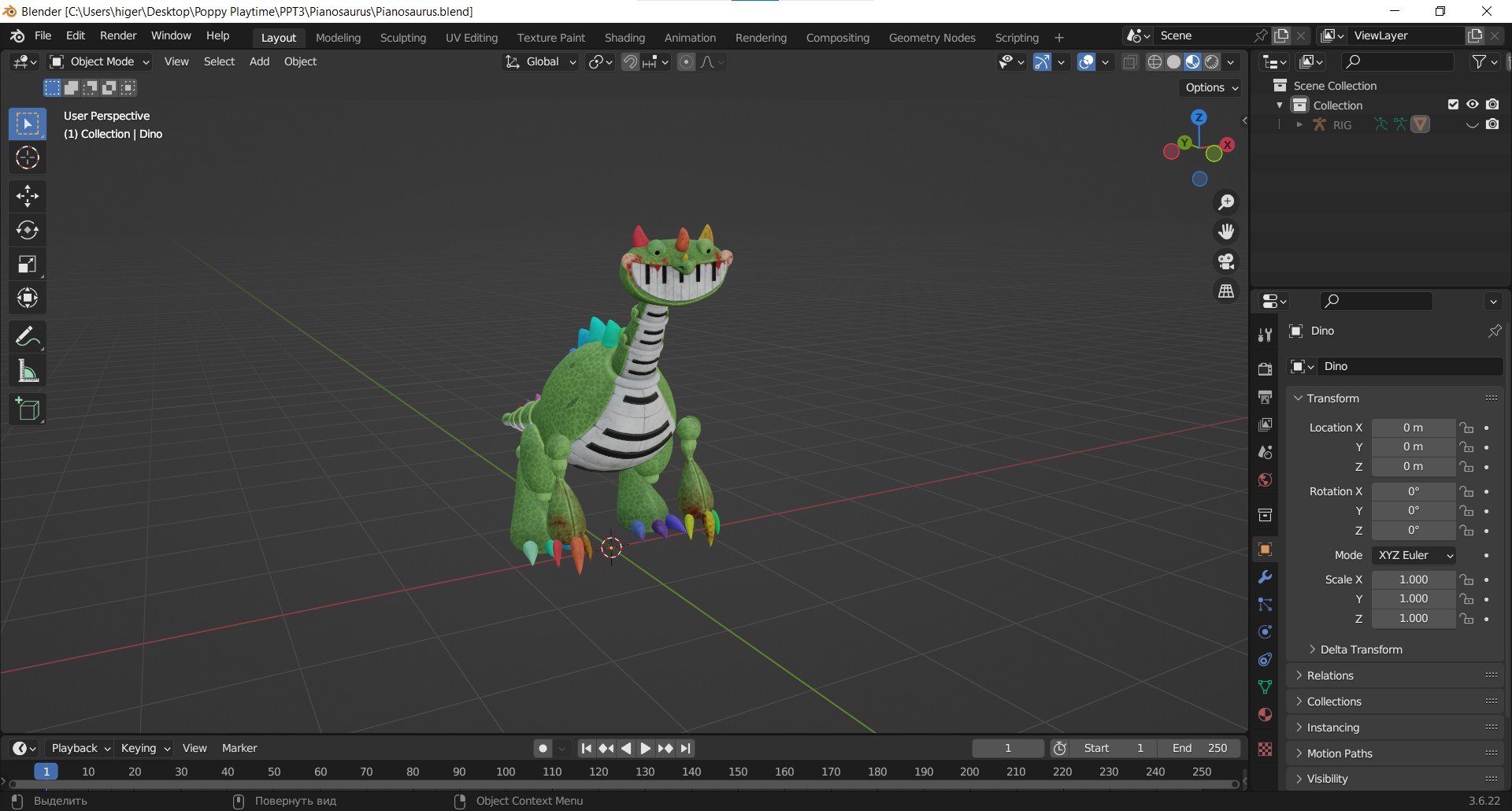The width and height of the screenshot is (1512, 811).
Task: Open the World properties tab
Action: [1265, 480]
